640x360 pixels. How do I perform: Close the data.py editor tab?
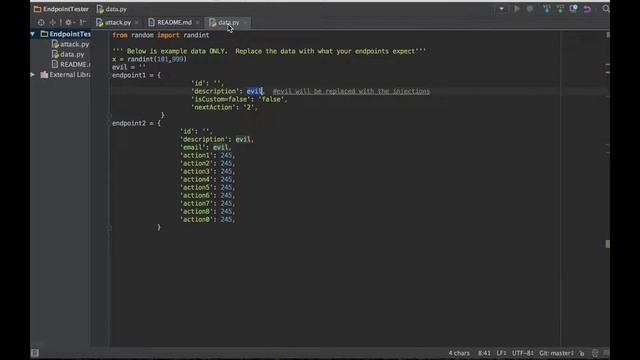pos(245,22)
